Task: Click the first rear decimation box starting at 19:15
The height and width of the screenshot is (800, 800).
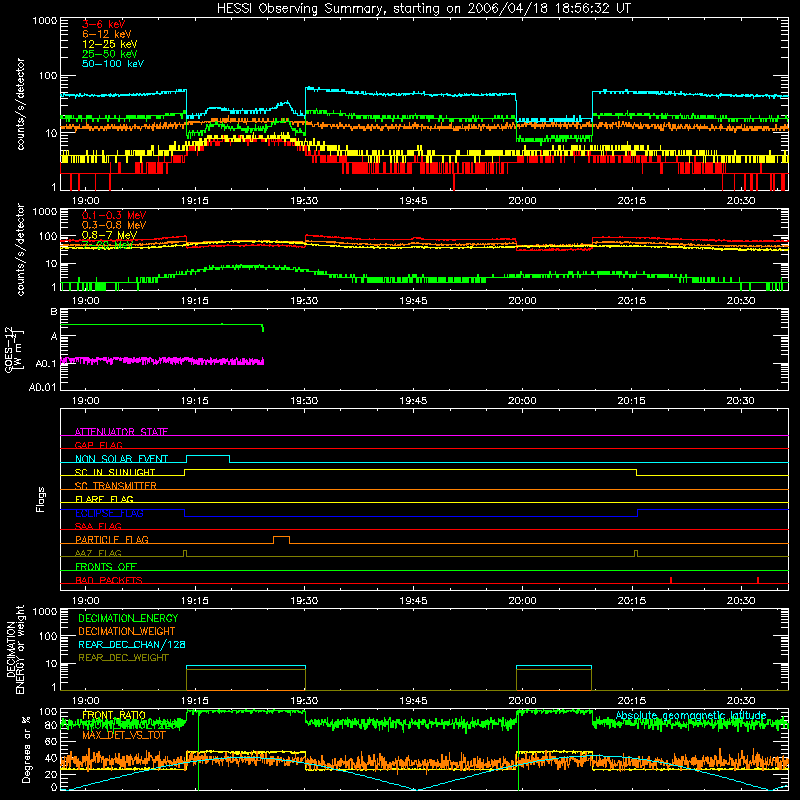Action: [x=246, y=678]
